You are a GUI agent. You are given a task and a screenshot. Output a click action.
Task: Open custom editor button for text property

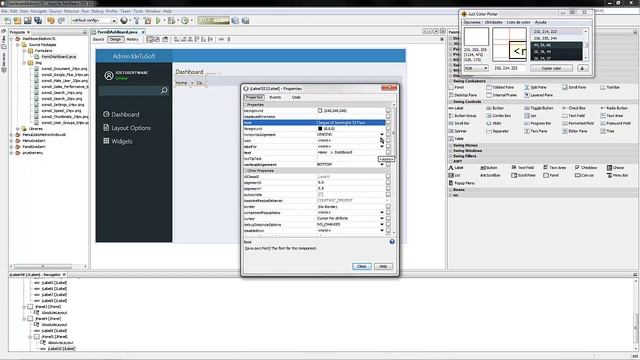pyautogui.click(x=388, y=152)
